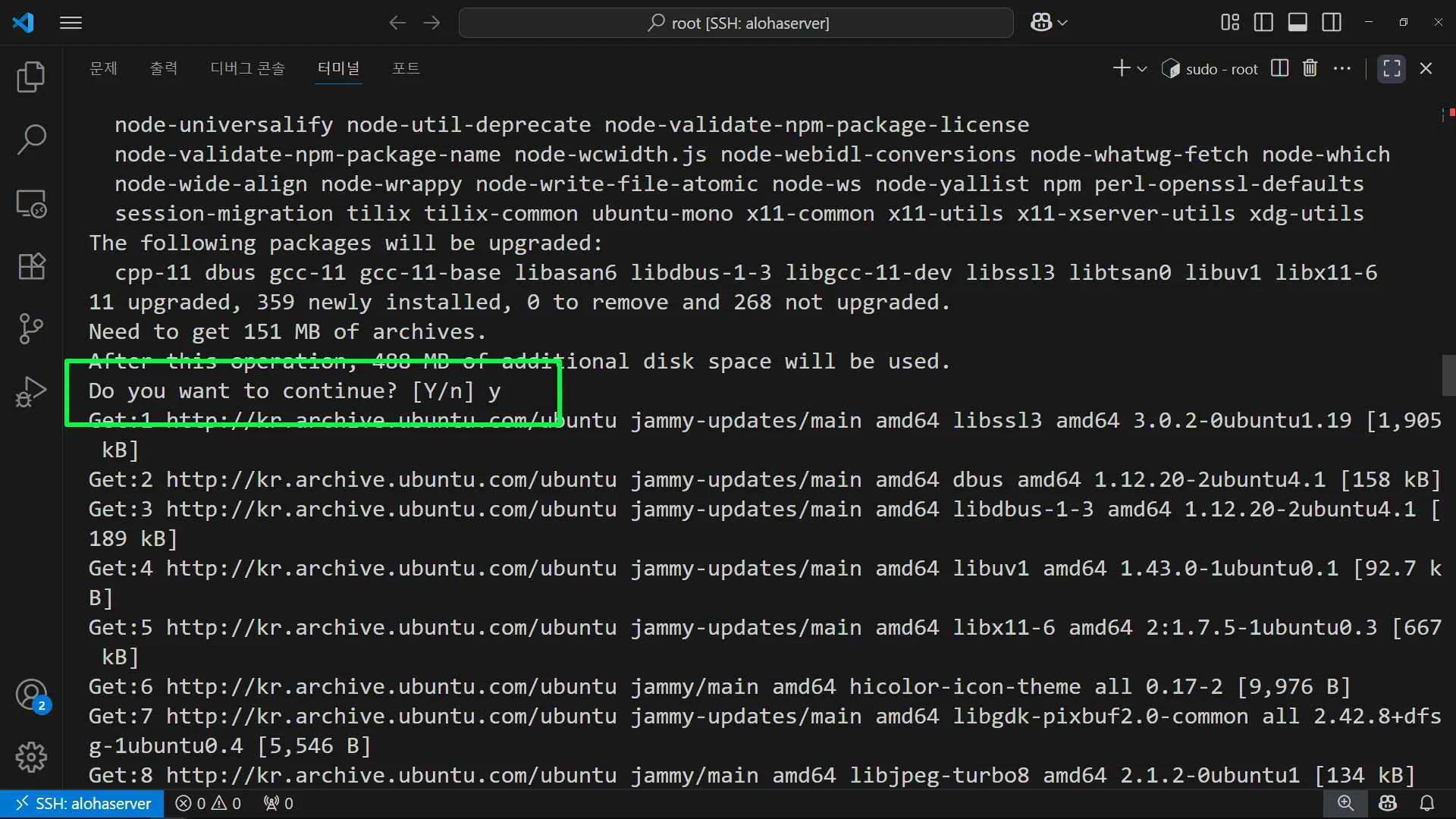Open terminal panel more actions menu
This screenshot has width=1456, height=819.
click(1342, 68)
